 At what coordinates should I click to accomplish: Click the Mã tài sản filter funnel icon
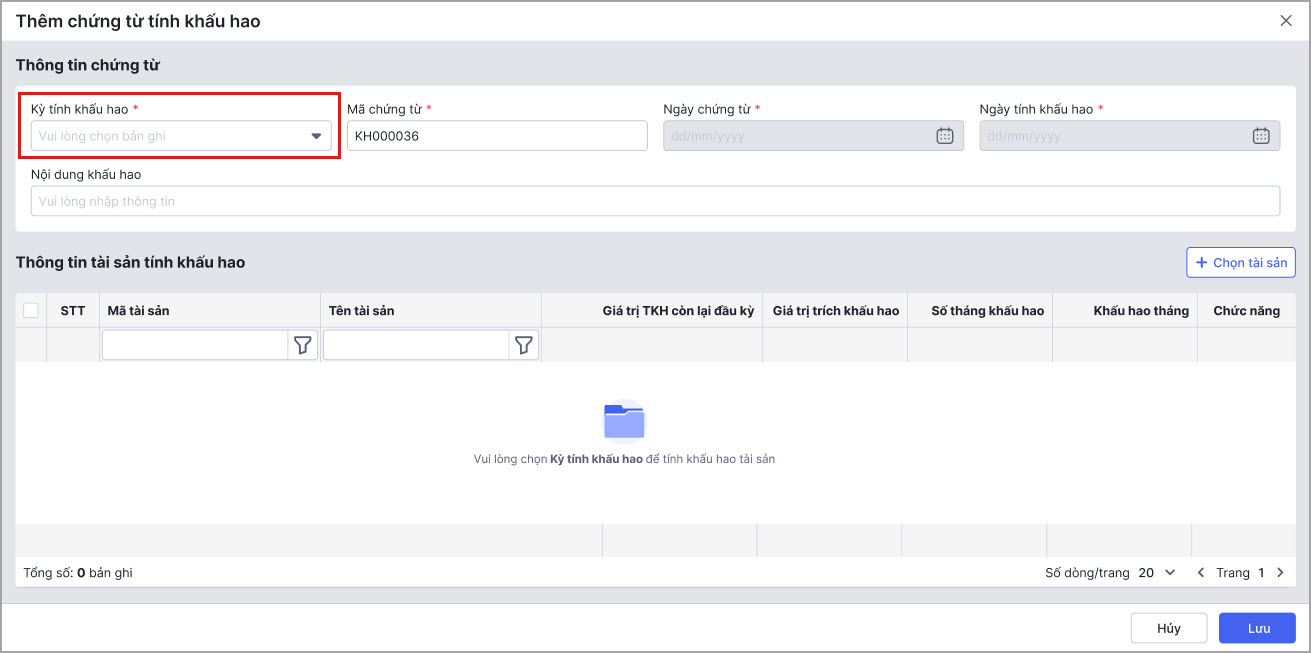pos(302,345)
